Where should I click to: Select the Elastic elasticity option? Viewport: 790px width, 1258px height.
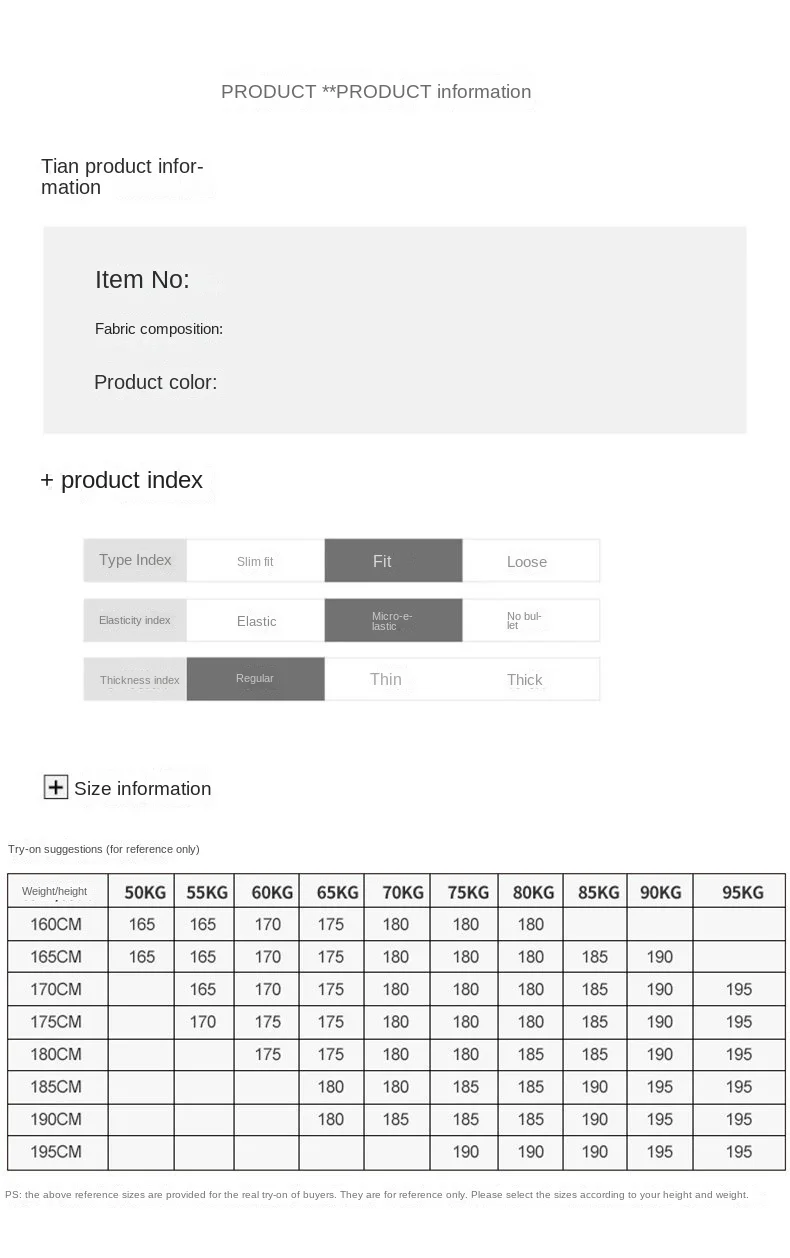(x=255, y=621)
